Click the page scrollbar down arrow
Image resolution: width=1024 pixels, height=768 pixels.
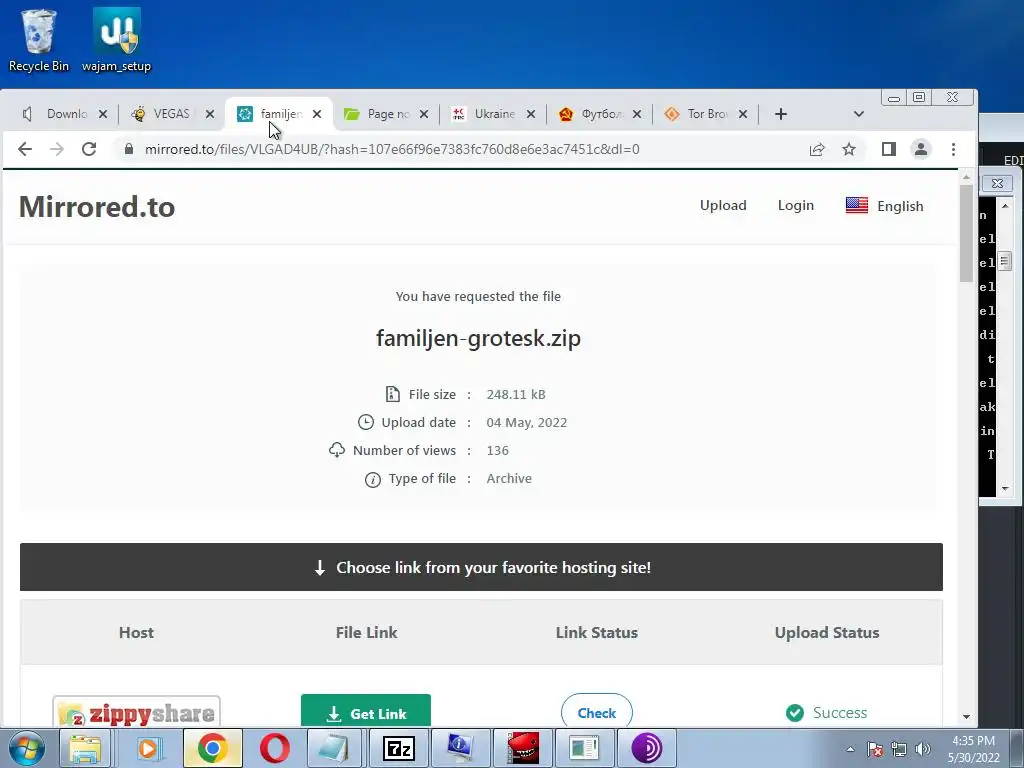pos(967,717)
